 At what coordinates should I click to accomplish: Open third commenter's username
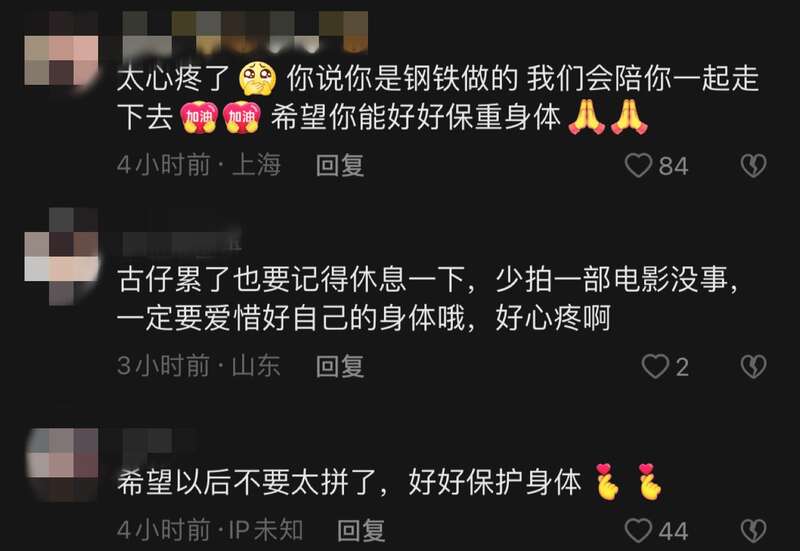[x=148, y=442]
